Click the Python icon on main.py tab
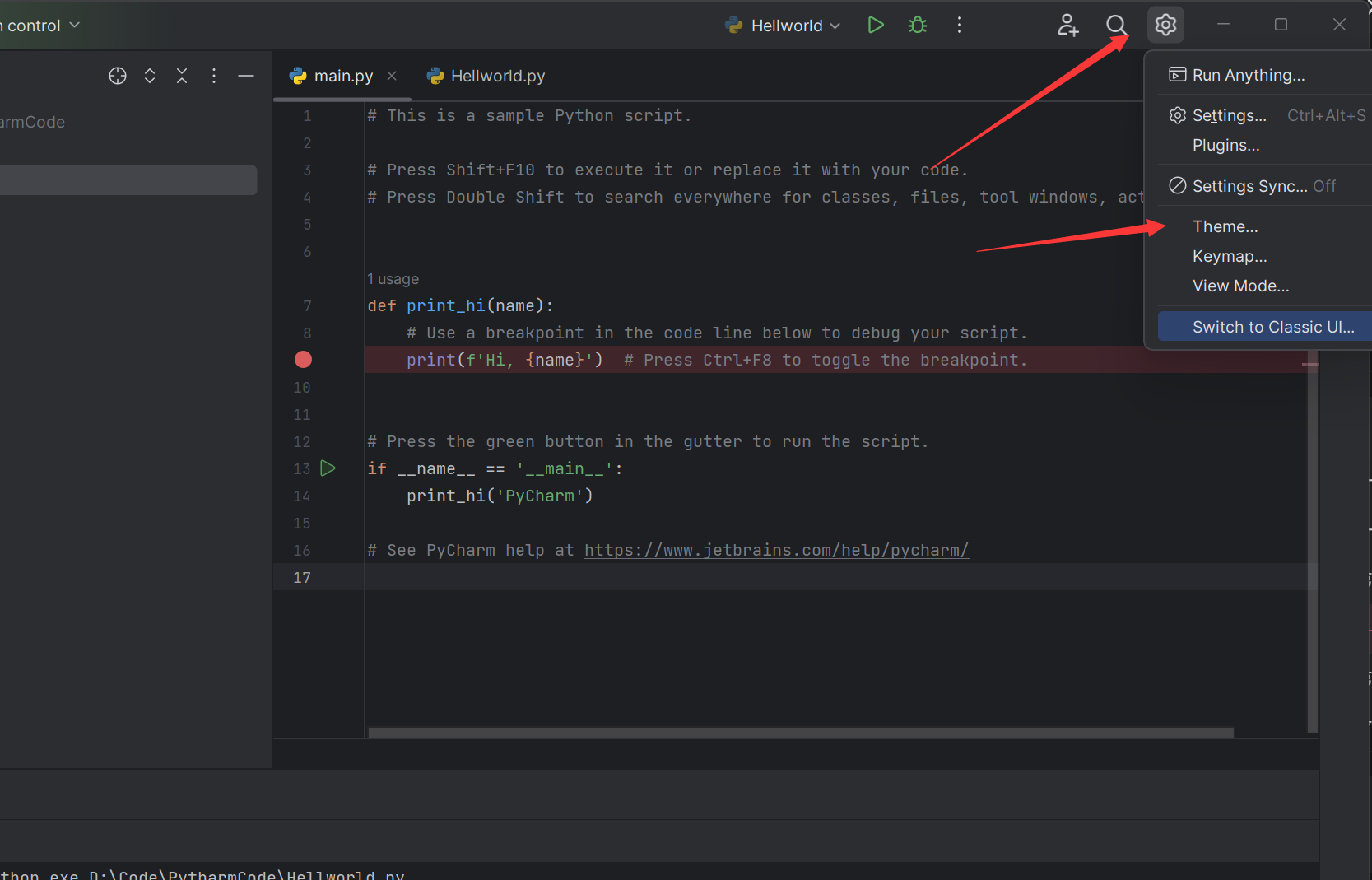This screenshot has width=1372, height=880. click(x=298, y=76)
